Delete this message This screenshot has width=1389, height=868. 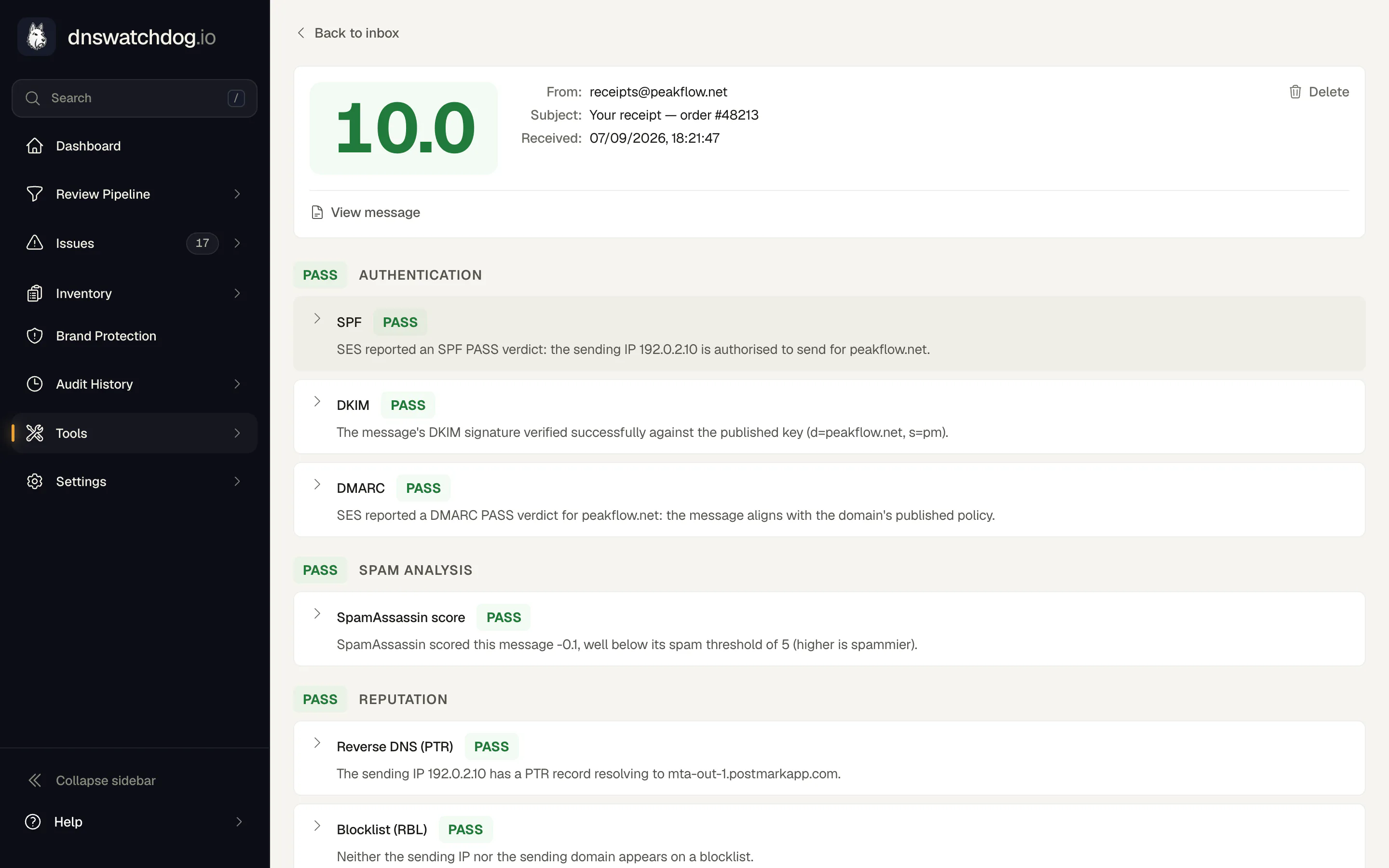click(1319, 92)
